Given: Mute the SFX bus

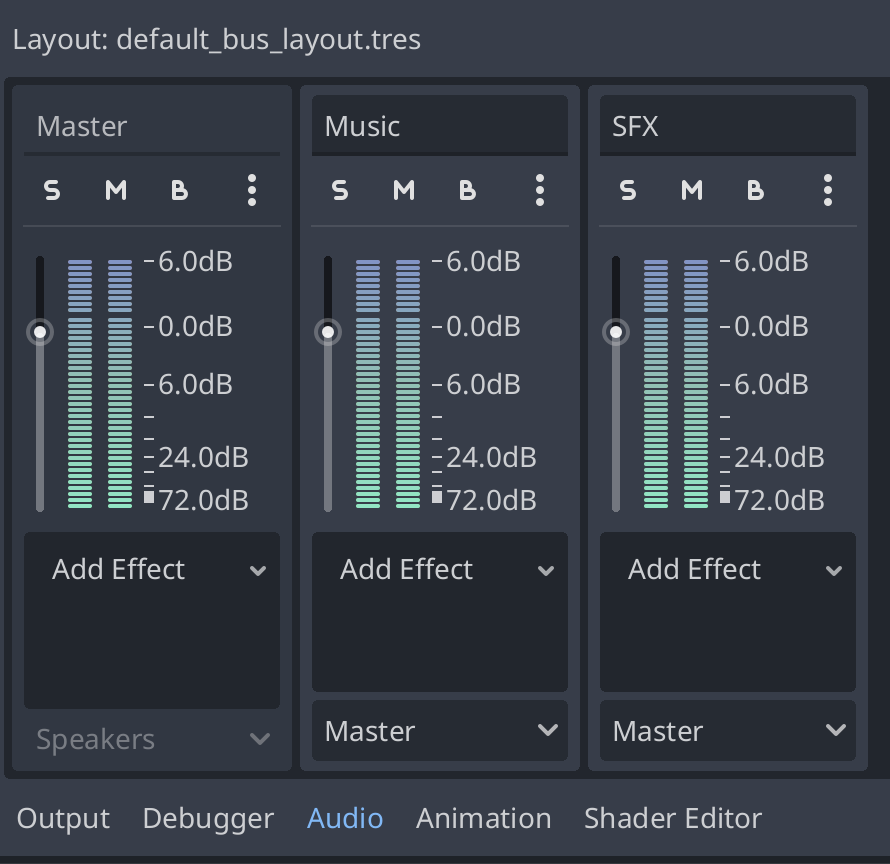Looking at the screenshot, I should click(692, 189).
